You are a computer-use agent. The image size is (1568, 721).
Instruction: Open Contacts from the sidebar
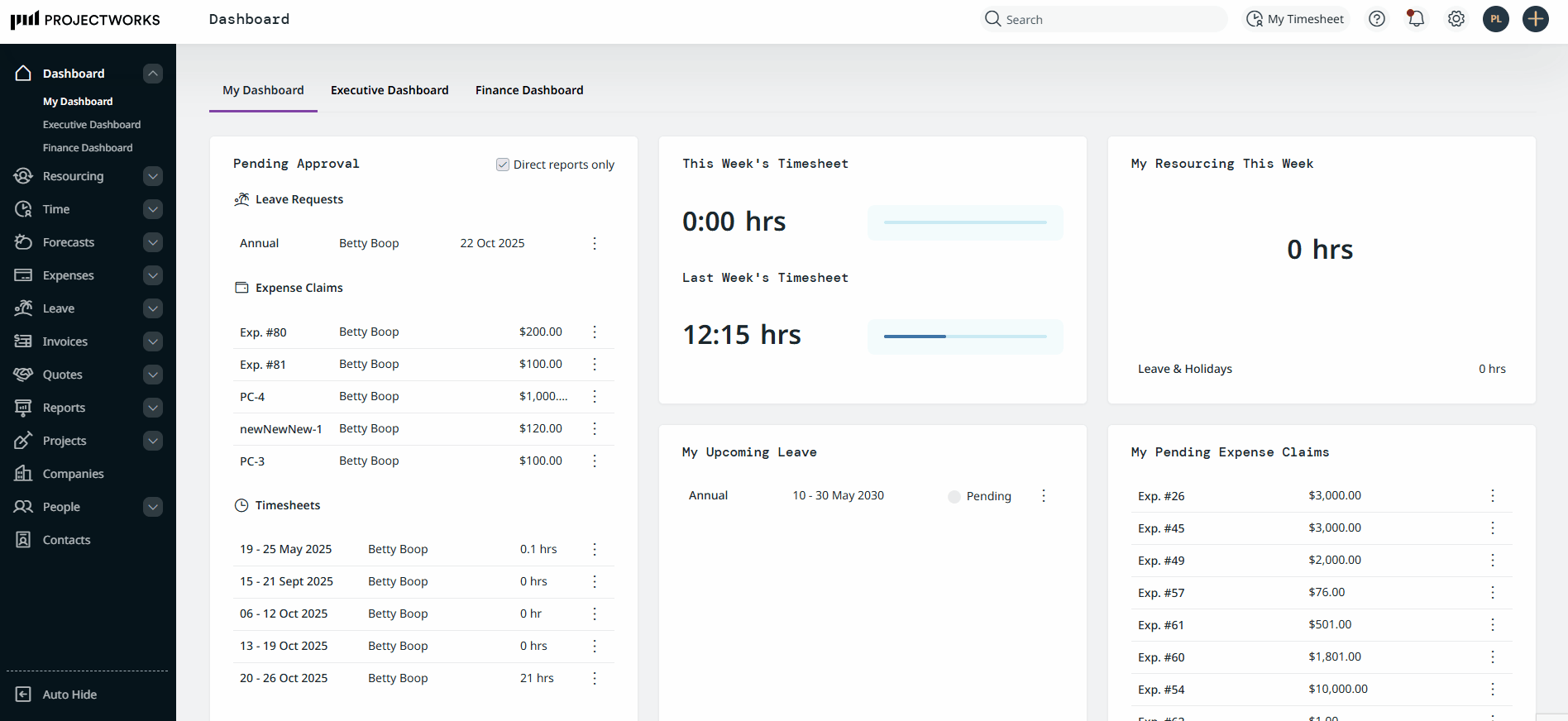[66, 540]
